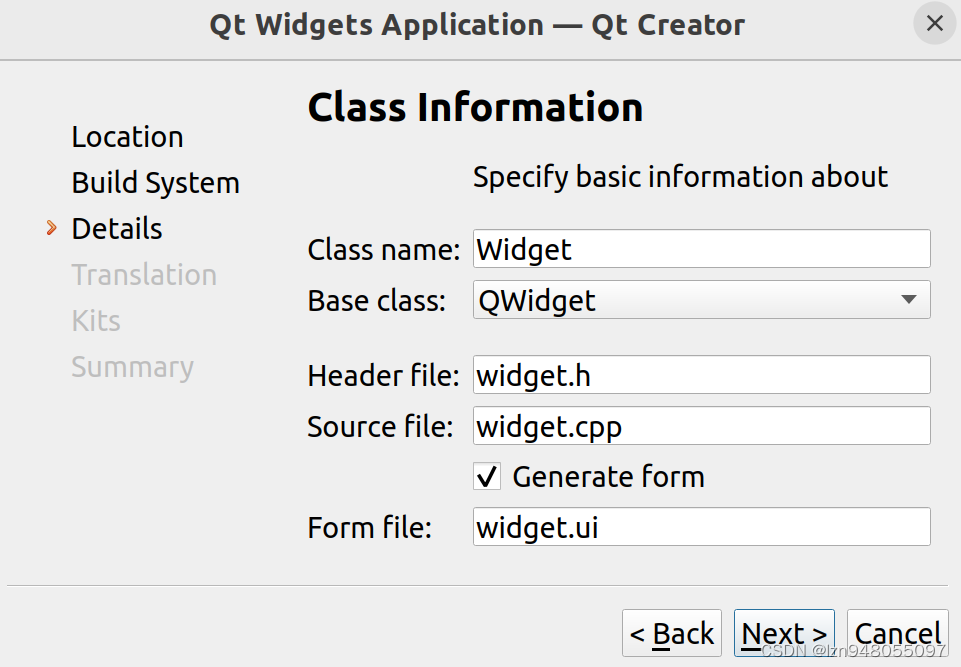Click the Kits step in sidebar
The height and width of the screenshot is (667, 961).
pyautogui.click(x=96, y=321)
